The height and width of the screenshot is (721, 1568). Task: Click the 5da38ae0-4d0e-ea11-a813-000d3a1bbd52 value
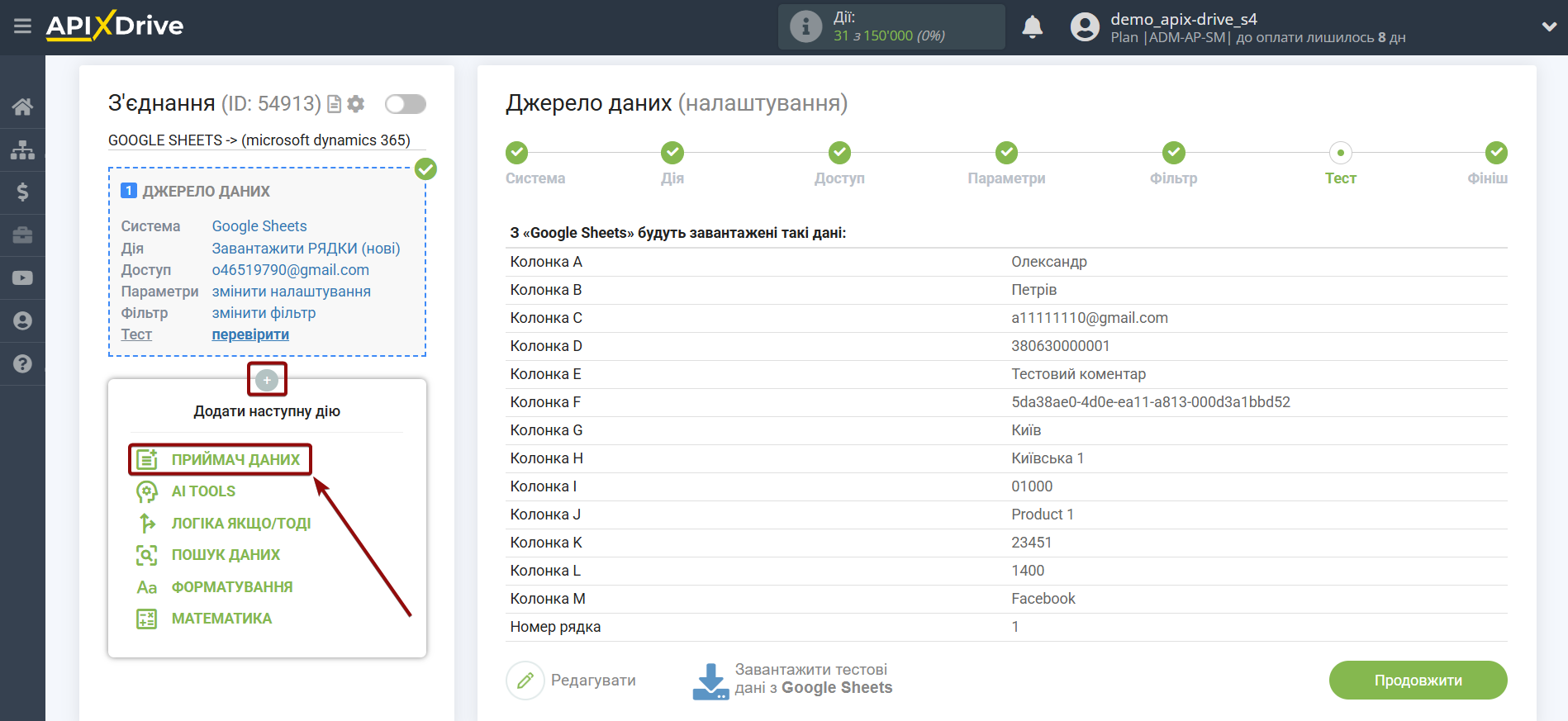1151,402
